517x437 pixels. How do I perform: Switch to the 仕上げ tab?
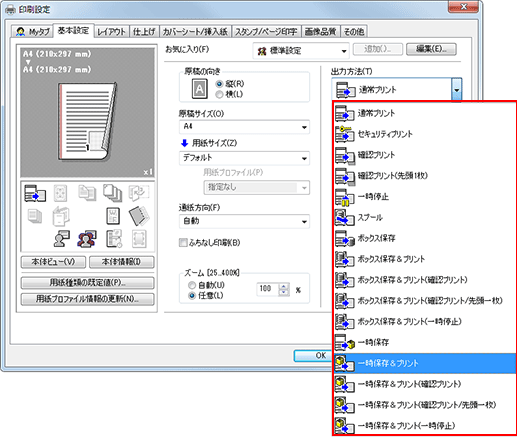(x=144, y=32)
